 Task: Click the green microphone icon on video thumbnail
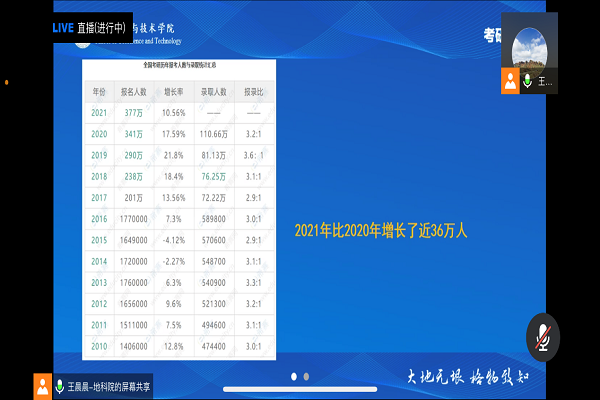tap(527, 82)
